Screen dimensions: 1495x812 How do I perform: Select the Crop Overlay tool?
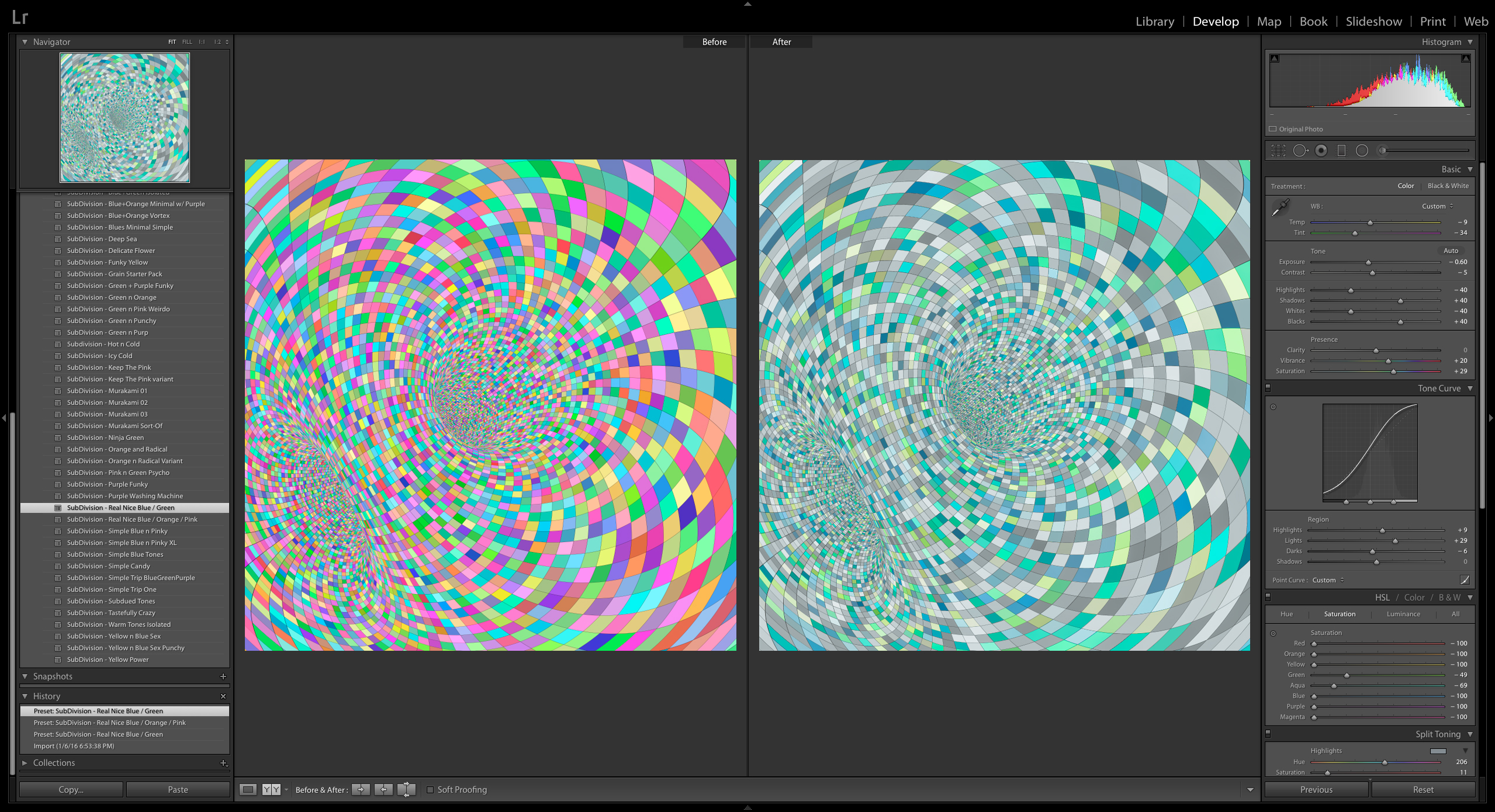(1278, 151)
